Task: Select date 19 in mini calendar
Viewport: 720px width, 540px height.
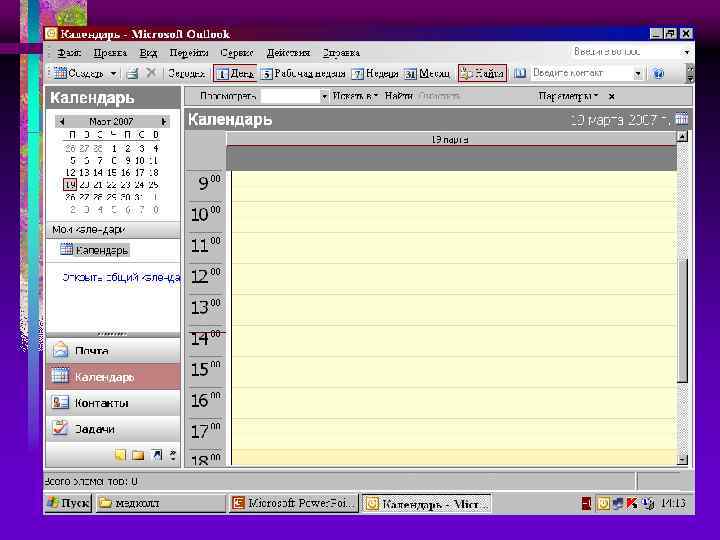Action: [70, 185]
